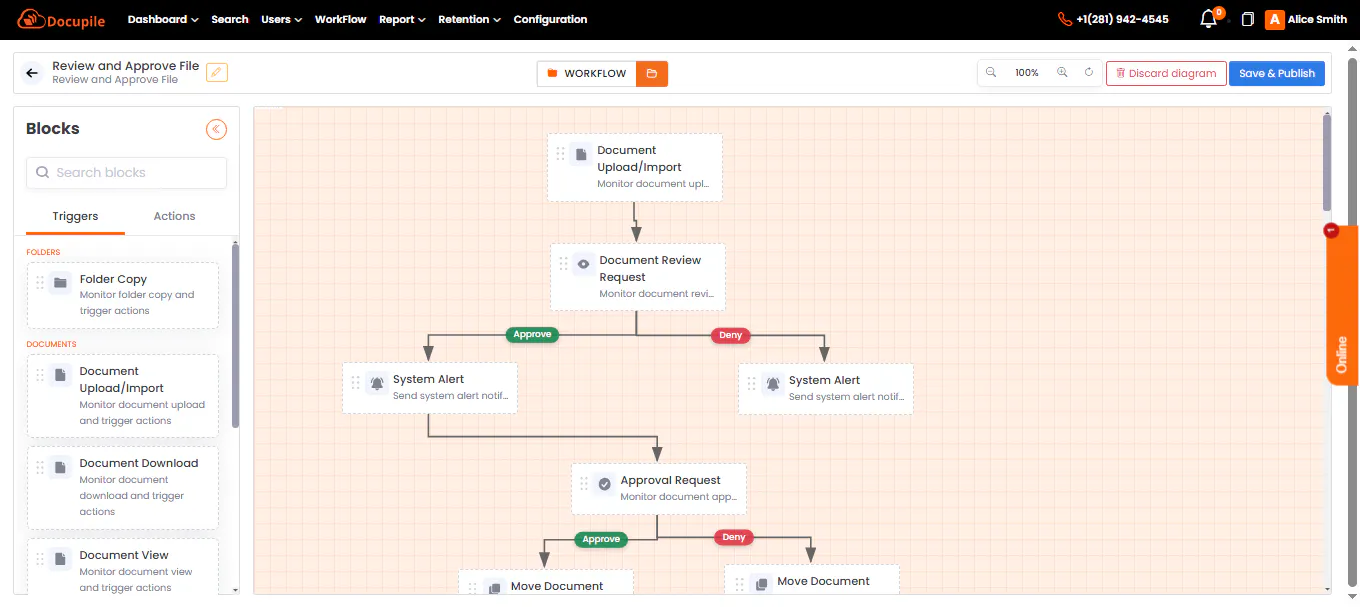Screen dimensions: 1360x607
Task: Click checkmark icon on Approval Request node
Action: click(x=604, y=483)
